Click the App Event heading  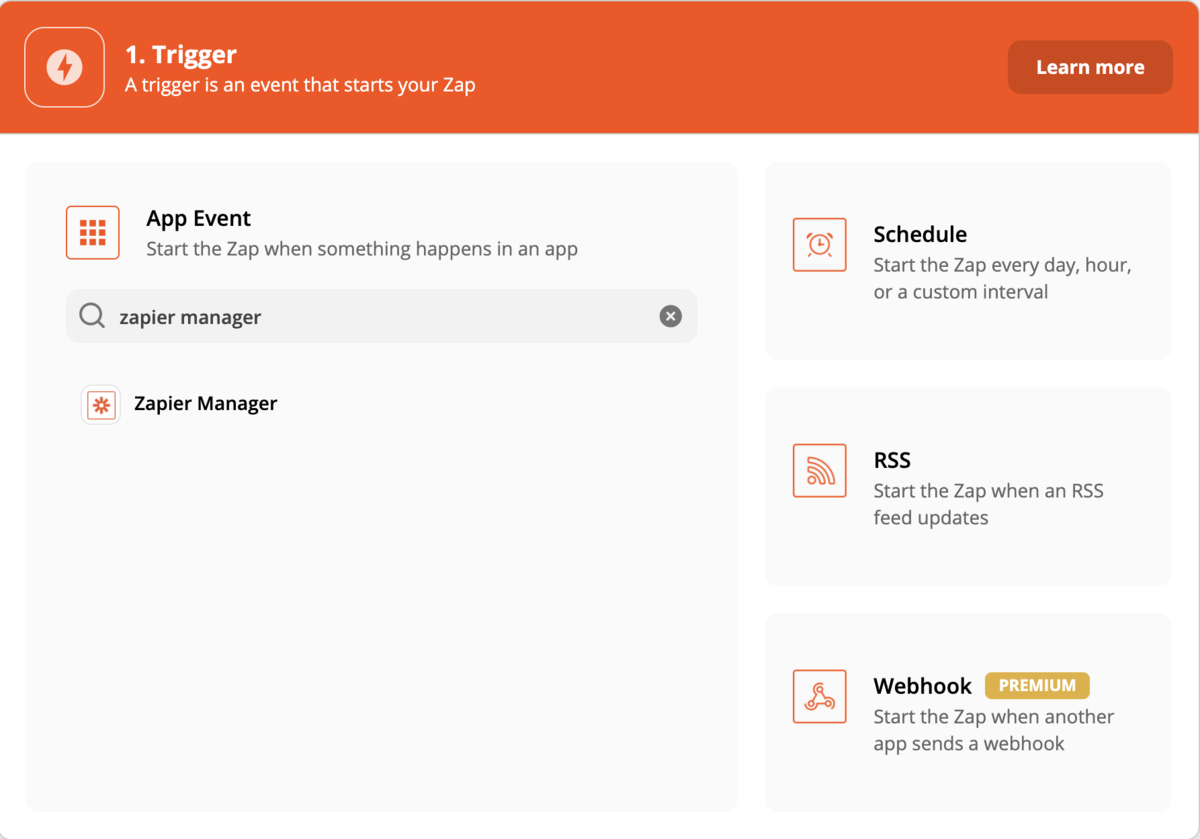point(199,218)
